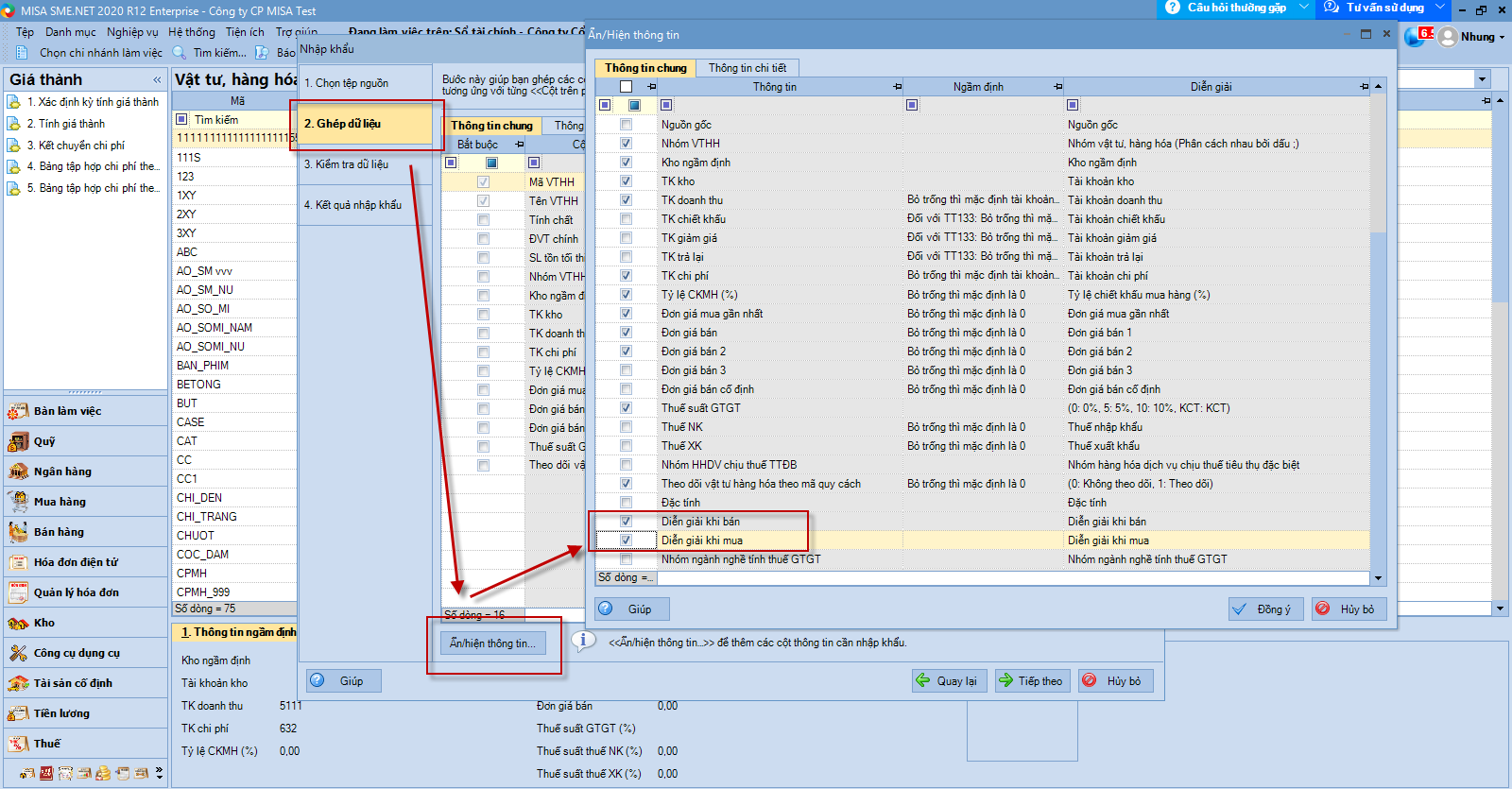Click the pin icon in Diễn giải column header

click(x=1364, y=87)
